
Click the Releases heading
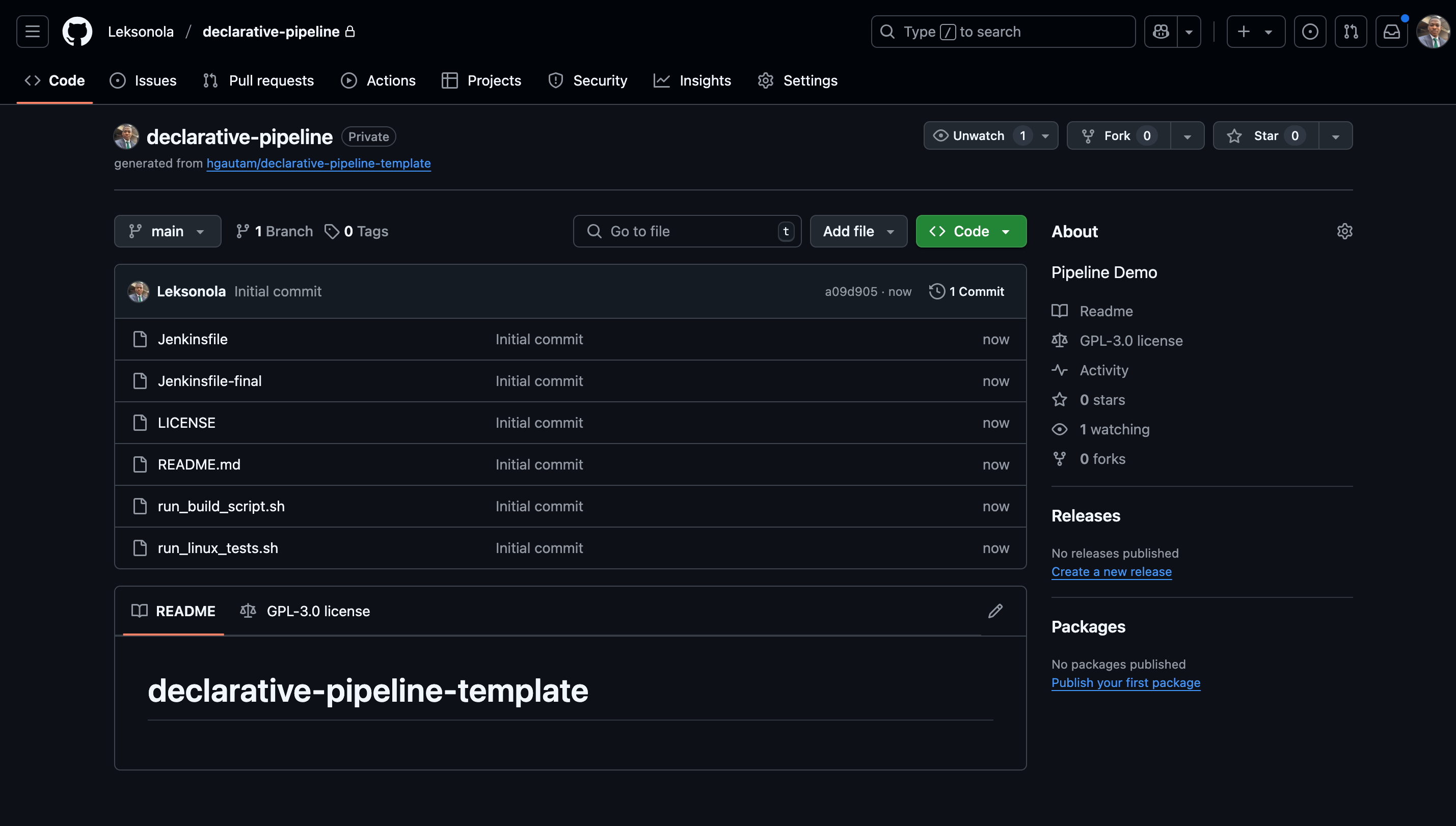coord(1086,516)
